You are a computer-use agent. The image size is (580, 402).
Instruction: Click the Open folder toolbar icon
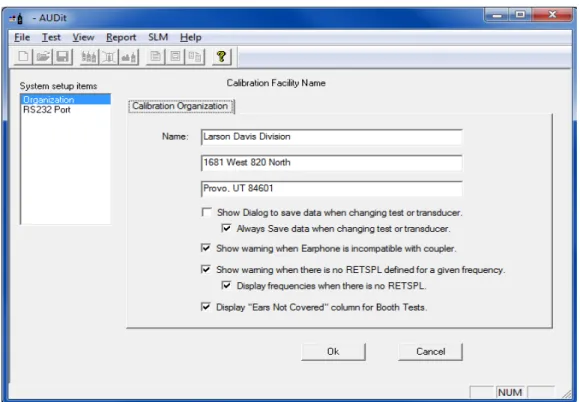[43, 57]
